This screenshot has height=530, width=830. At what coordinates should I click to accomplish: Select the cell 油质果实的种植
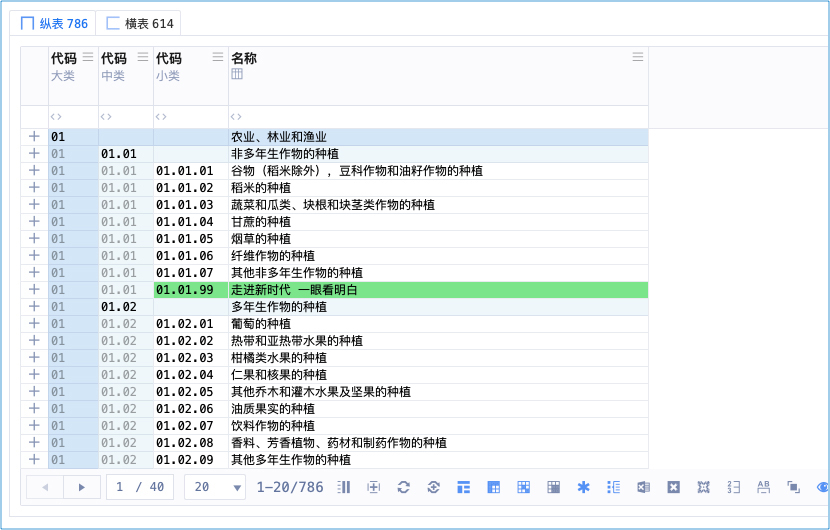click(x=438, y=409)
